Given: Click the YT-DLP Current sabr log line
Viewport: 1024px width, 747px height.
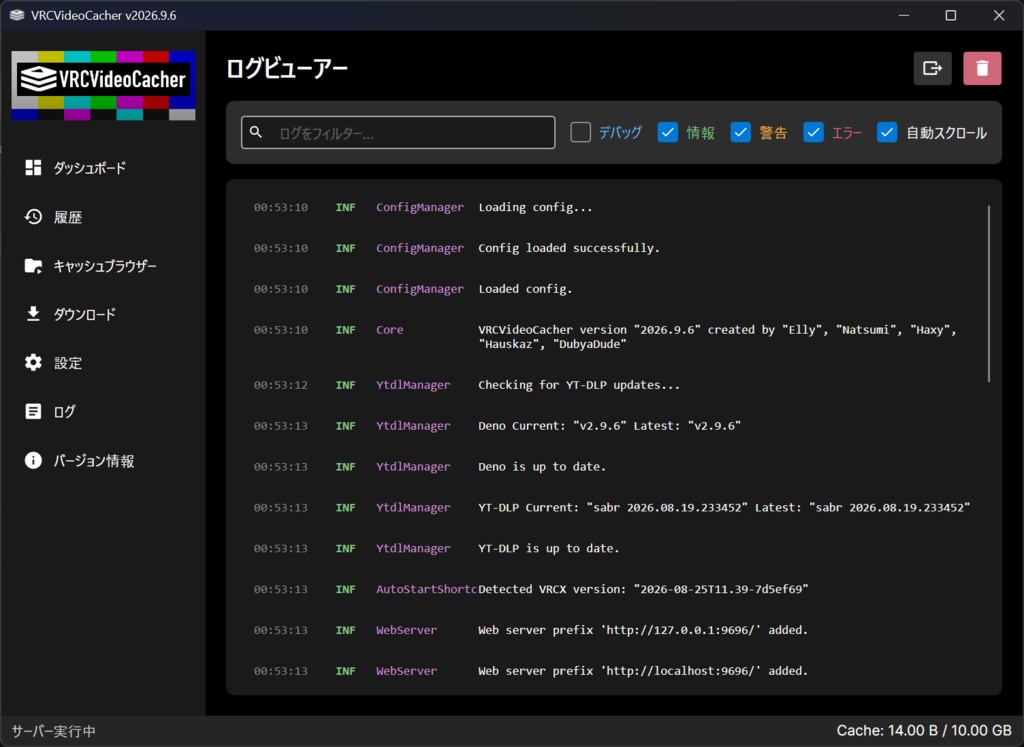Looking at the screenshot, I should 724,507.
